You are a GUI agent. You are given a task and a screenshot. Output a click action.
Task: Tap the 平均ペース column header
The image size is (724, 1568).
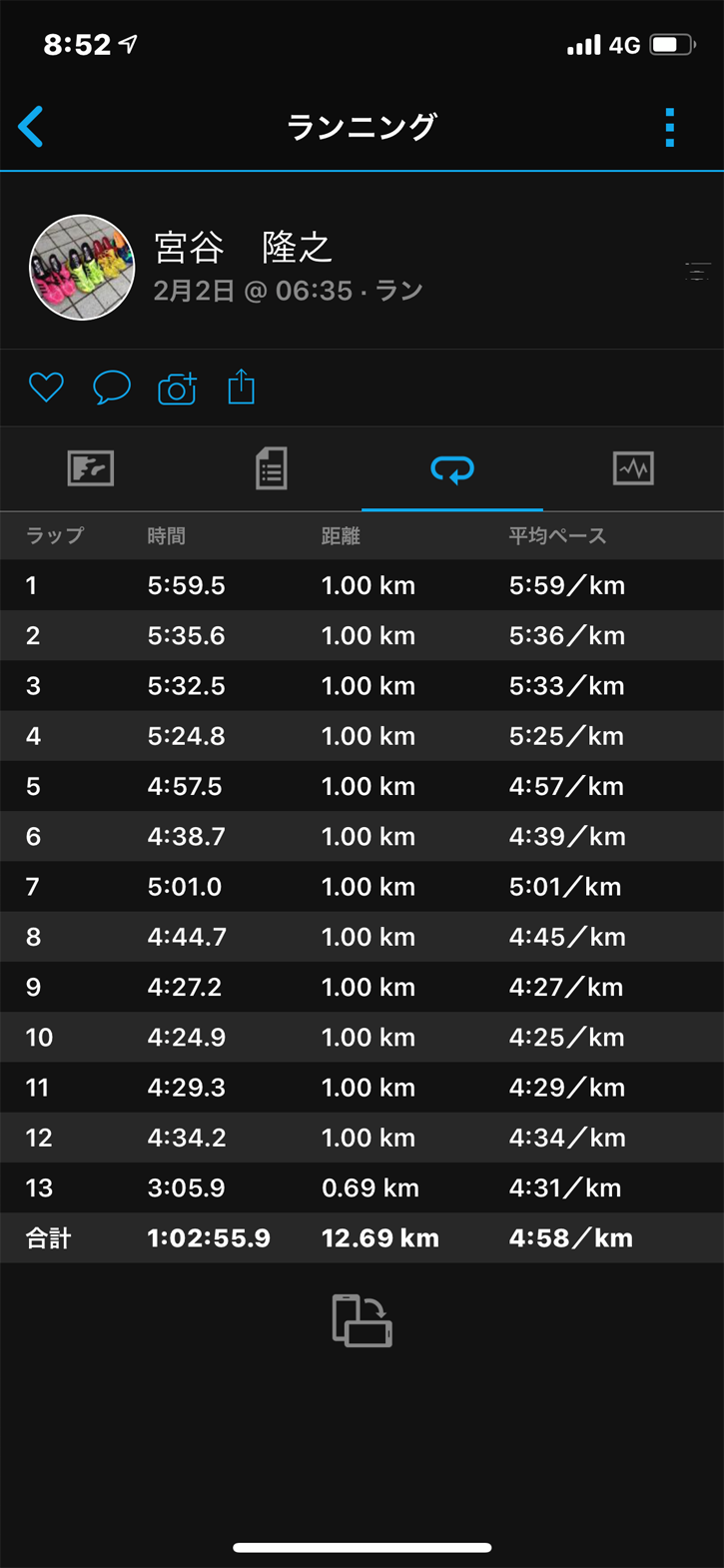click(557, 536)
